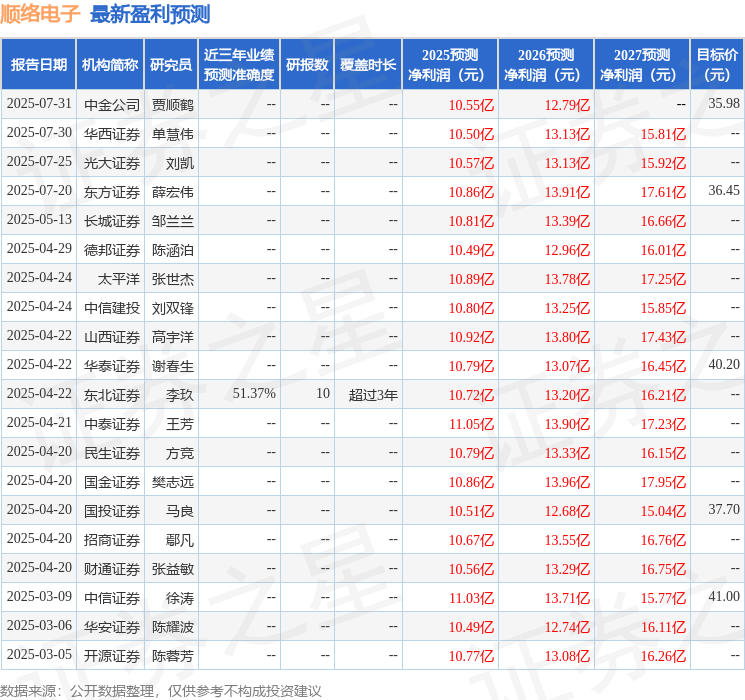This screenshot has height=700, width=745.
Task: Click the 覆盖时长 column header
Action: (368, 64)
